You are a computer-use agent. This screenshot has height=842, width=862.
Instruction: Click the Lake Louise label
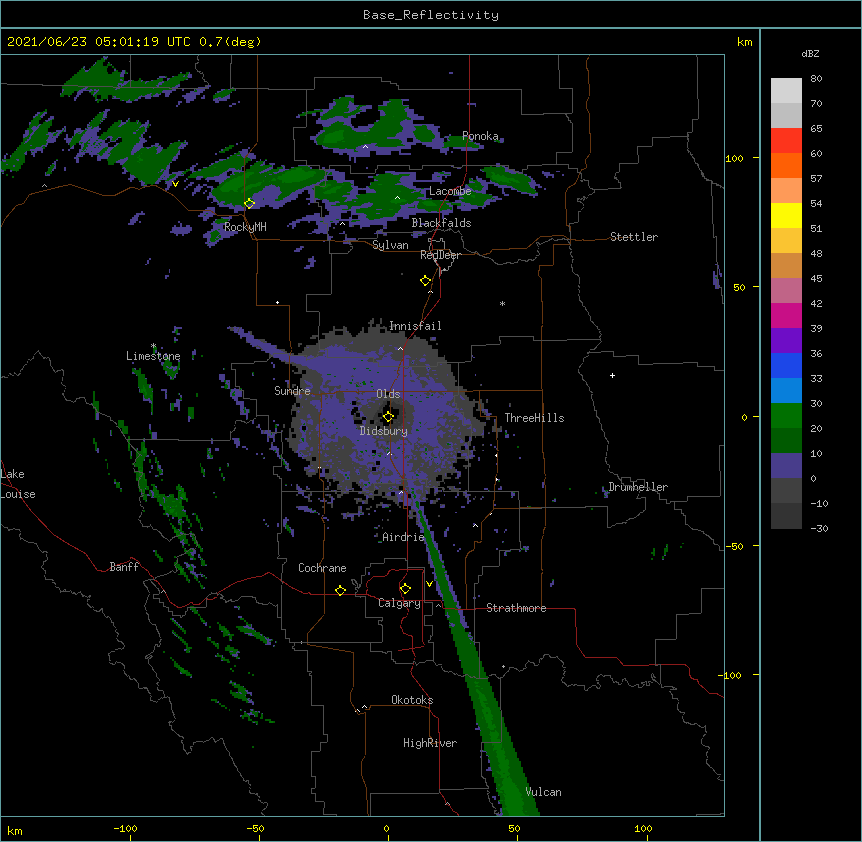(x=18, y=484)
